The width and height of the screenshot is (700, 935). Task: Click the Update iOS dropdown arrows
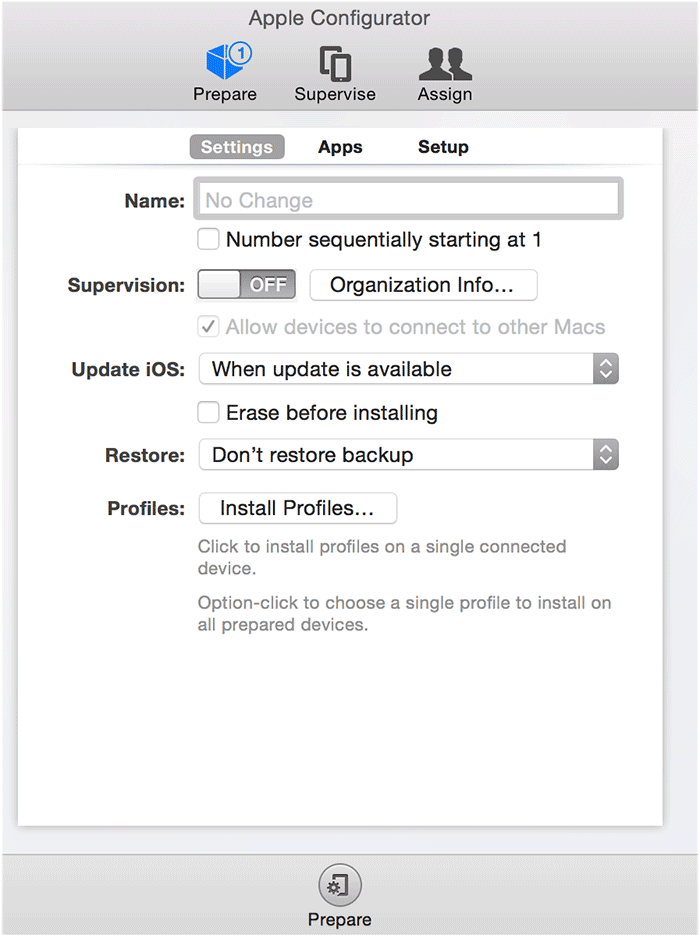(x=606, y=369)
